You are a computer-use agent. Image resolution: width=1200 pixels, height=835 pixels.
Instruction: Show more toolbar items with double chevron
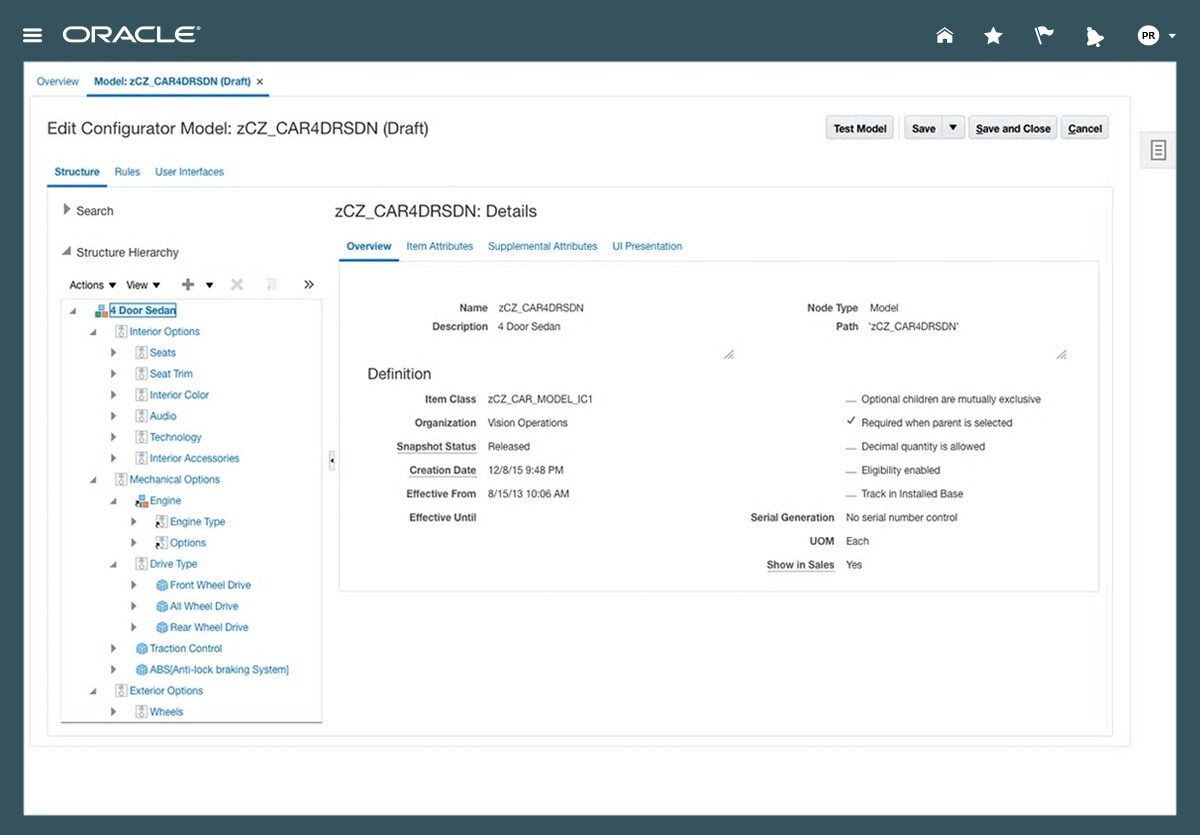pos(309,285)
